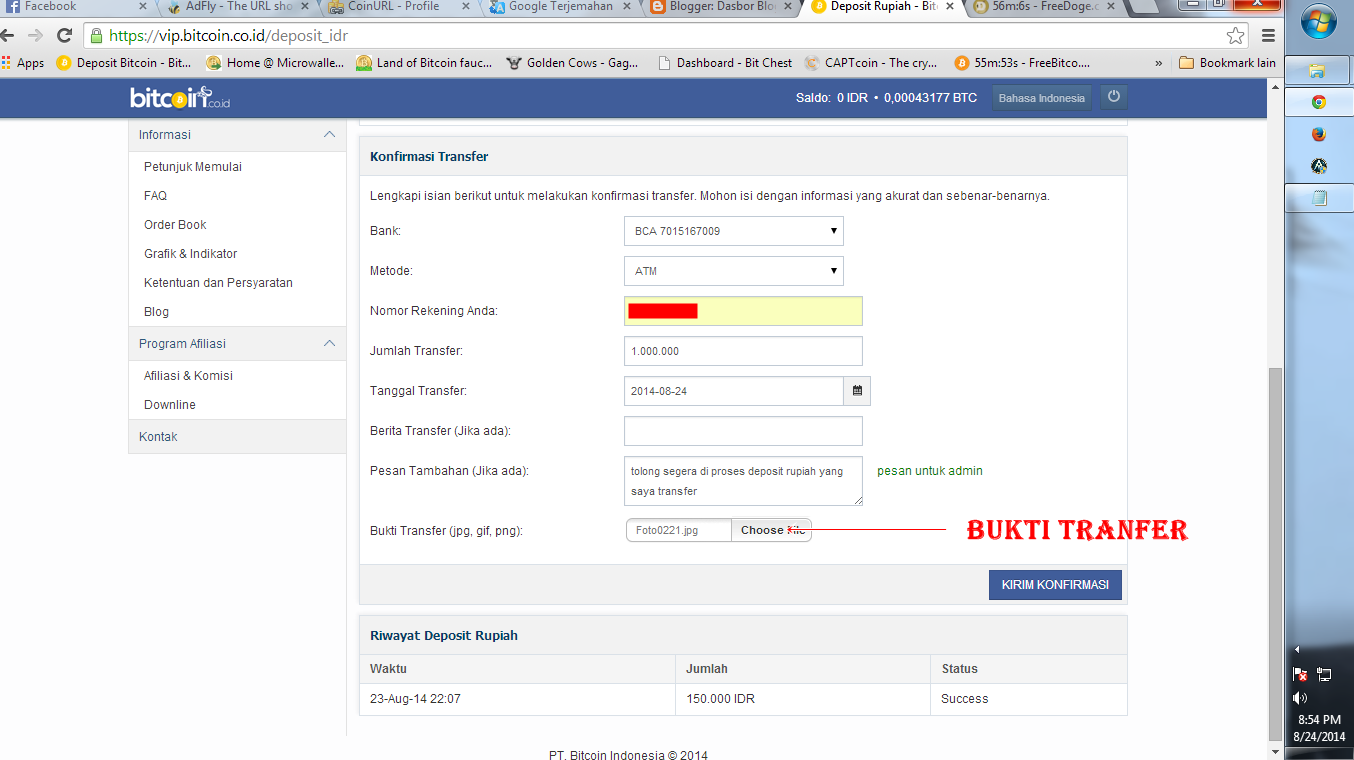This screenshot has height=760, width=1354.
Task: Open the Apps bookmark shortcut
Action: tap(23, 63)
